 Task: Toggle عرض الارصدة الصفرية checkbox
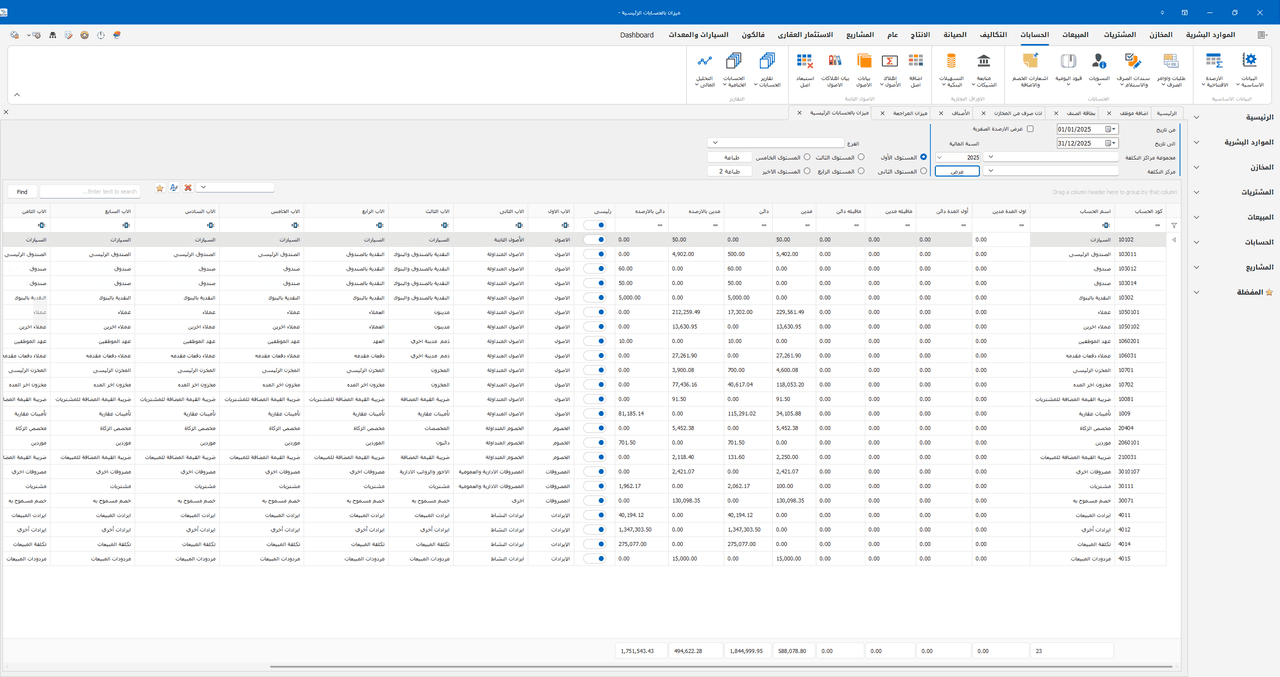pos(1031,129)
